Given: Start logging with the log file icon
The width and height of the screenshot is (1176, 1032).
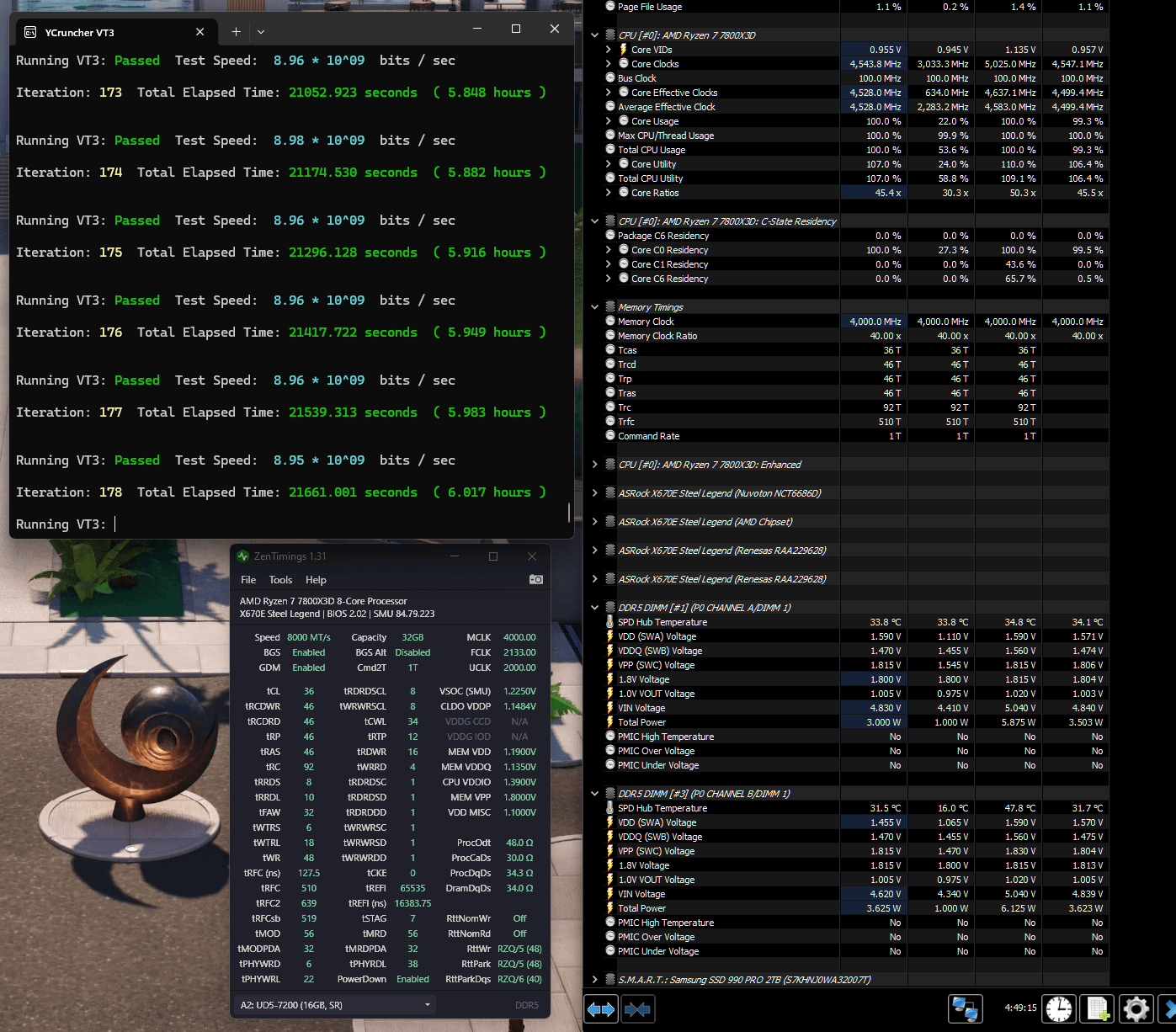Looking at the screenshot, I should click(1098, 1008).
